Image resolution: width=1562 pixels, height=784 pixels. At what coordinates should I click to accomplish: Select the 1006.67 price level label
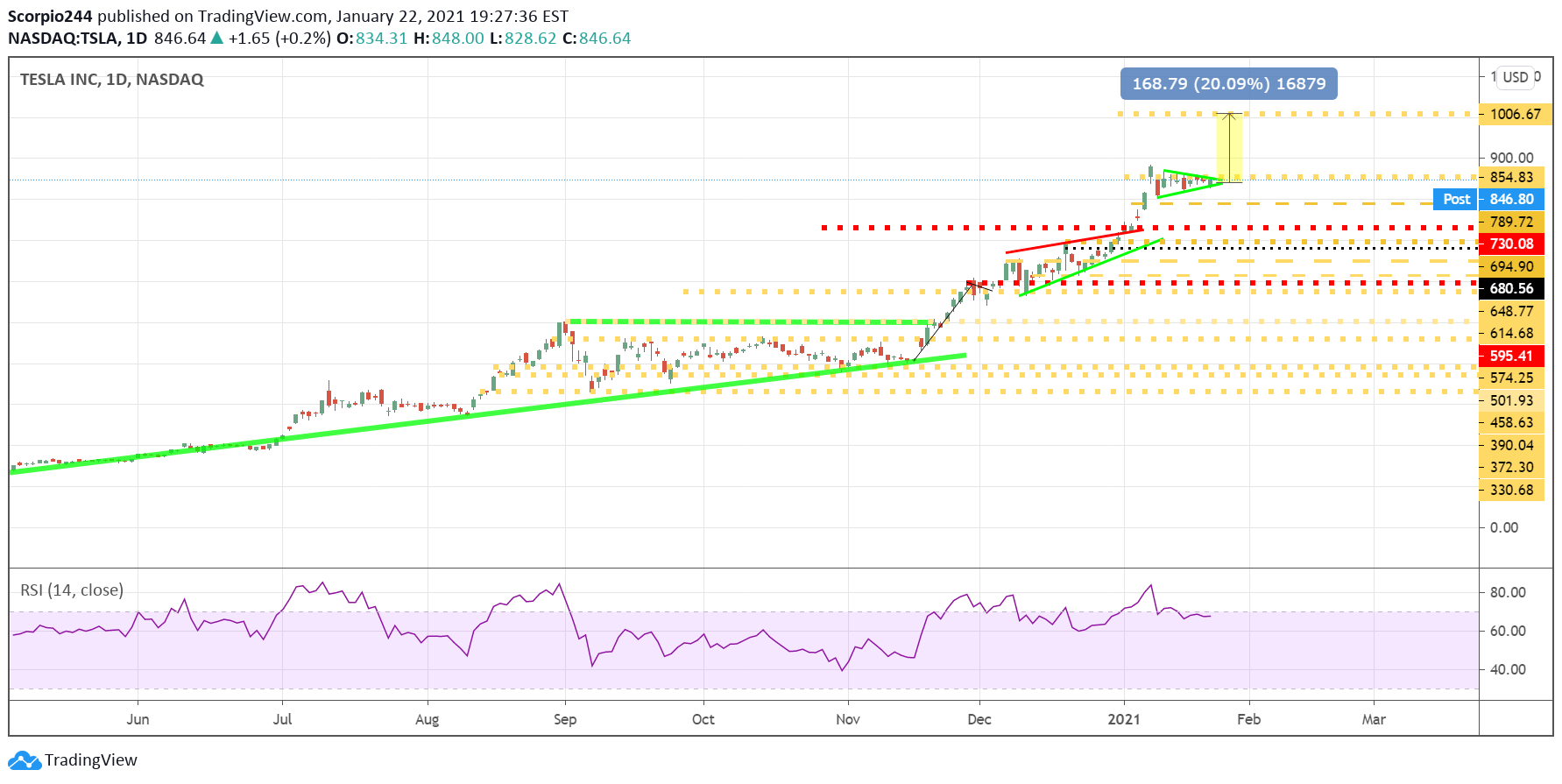click(1515, 114)
